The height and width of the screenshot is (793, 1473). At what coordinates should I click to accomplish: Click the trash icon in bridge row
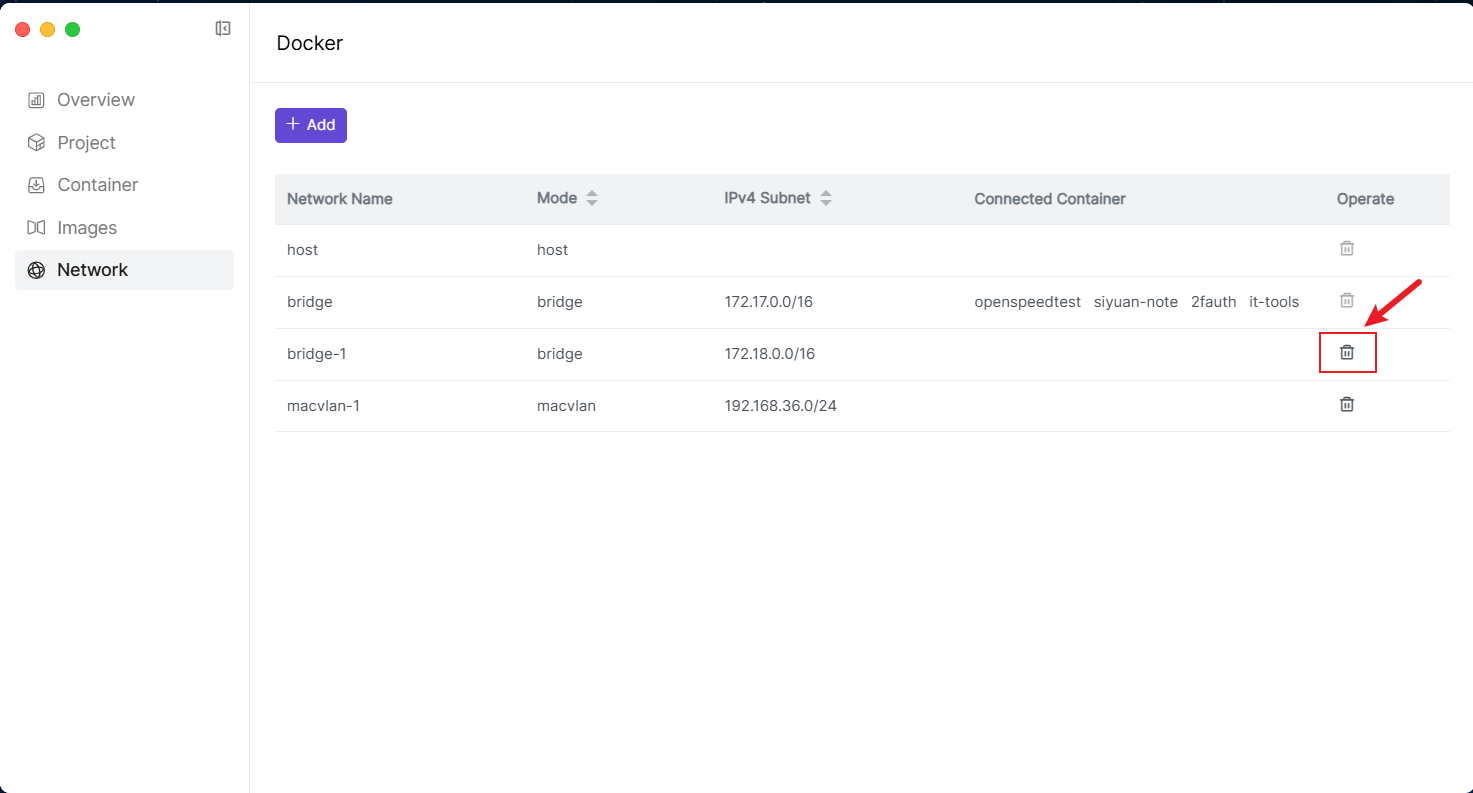[x=1347, y=301]
